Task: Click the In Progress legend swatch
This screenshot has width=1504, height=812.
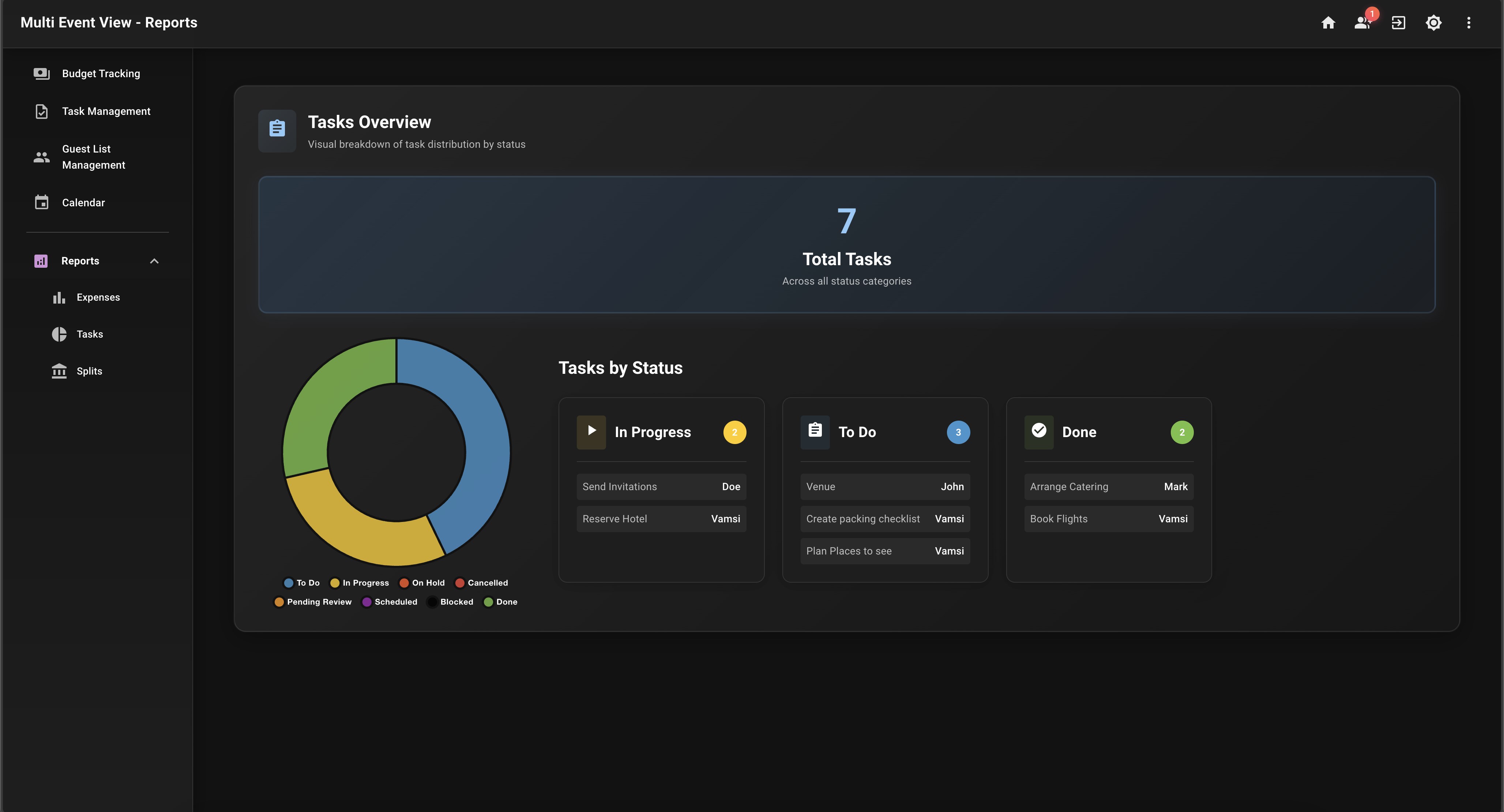Action: [335, 583]
